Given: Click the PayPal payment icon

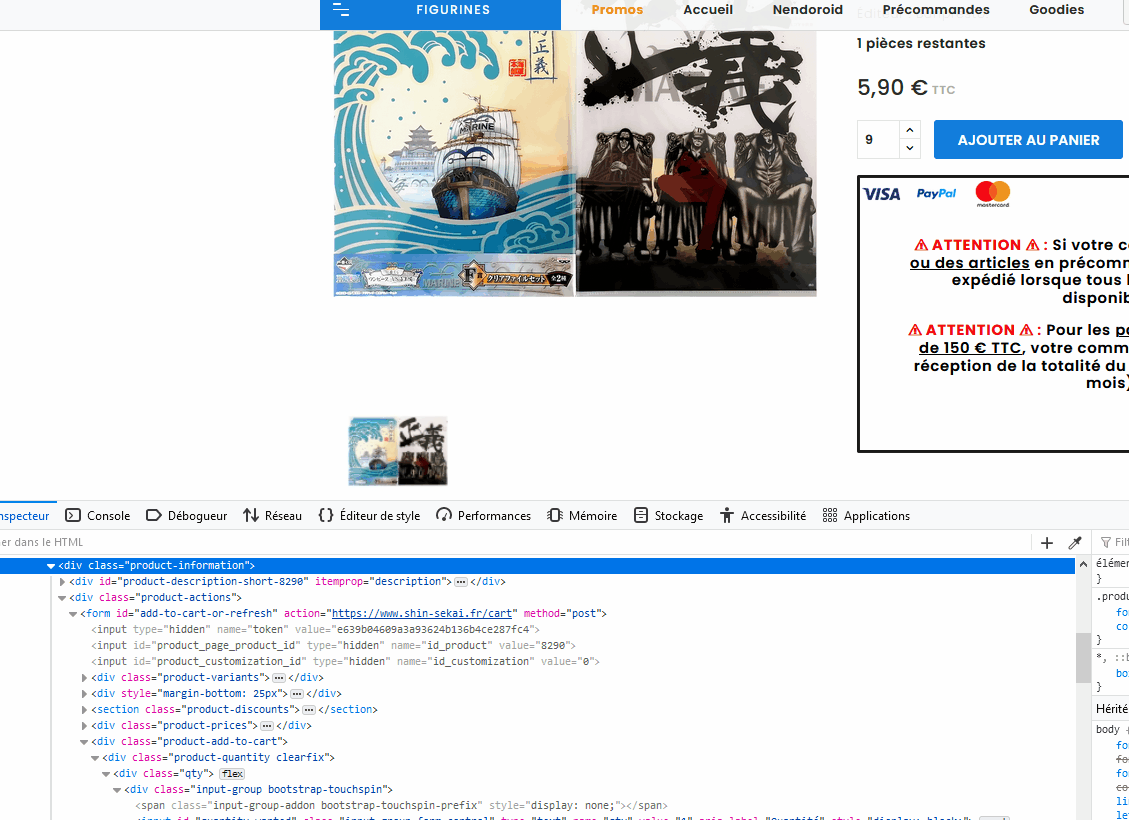Looking at the screenshot, I should tap(935, 194).
